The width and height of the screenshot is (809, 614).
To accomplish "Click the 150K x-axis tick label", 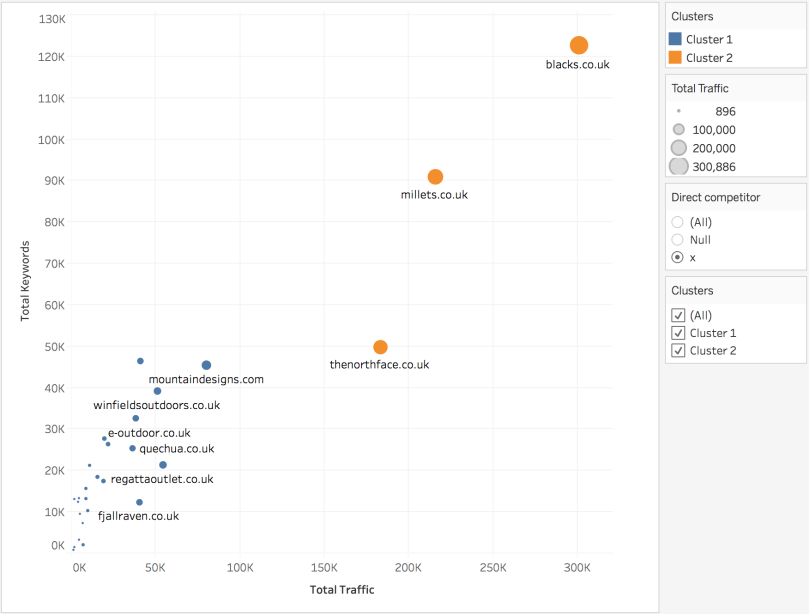I will (x=324, y=568).
